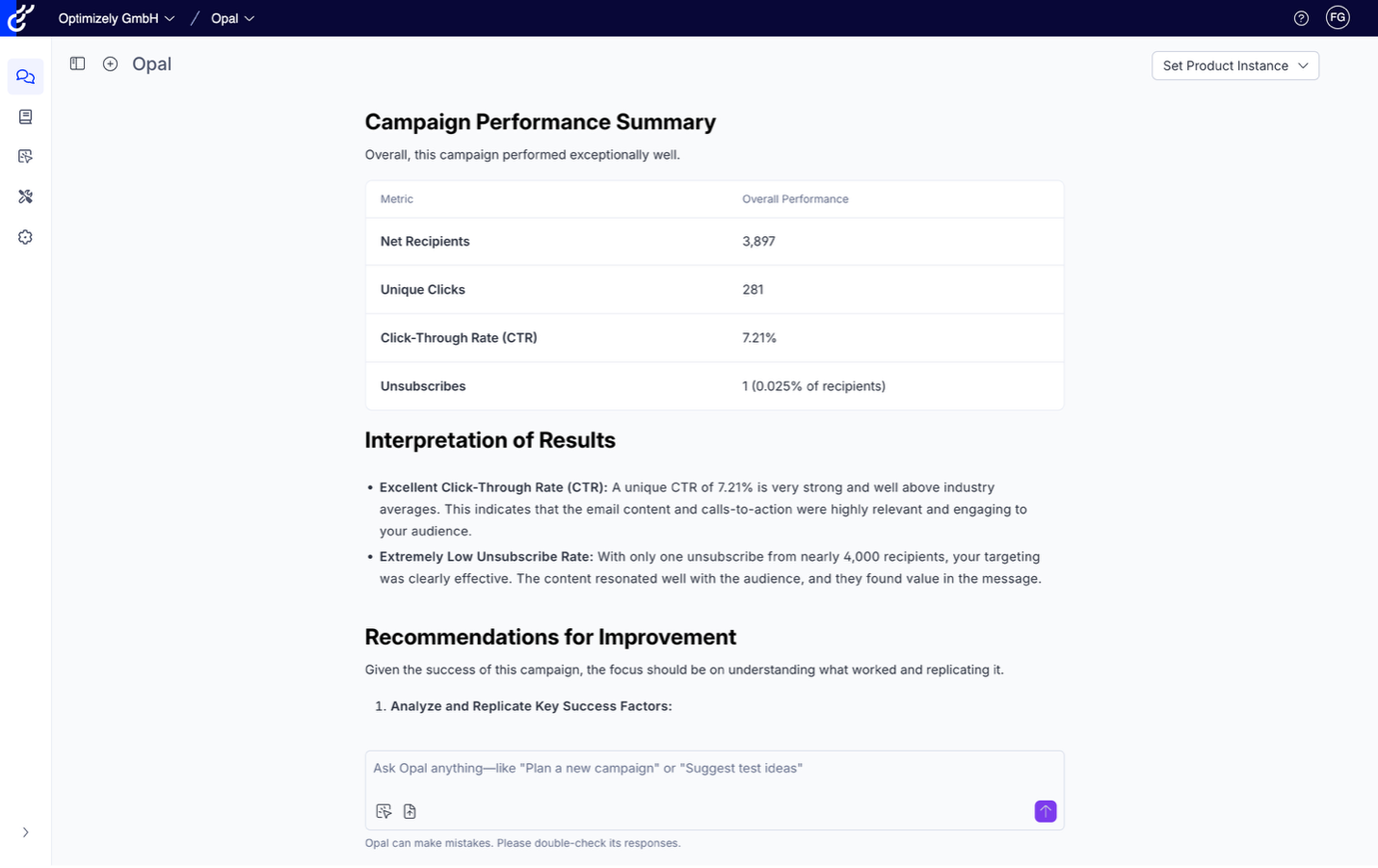Click the Metric column header

click(397, 199)
